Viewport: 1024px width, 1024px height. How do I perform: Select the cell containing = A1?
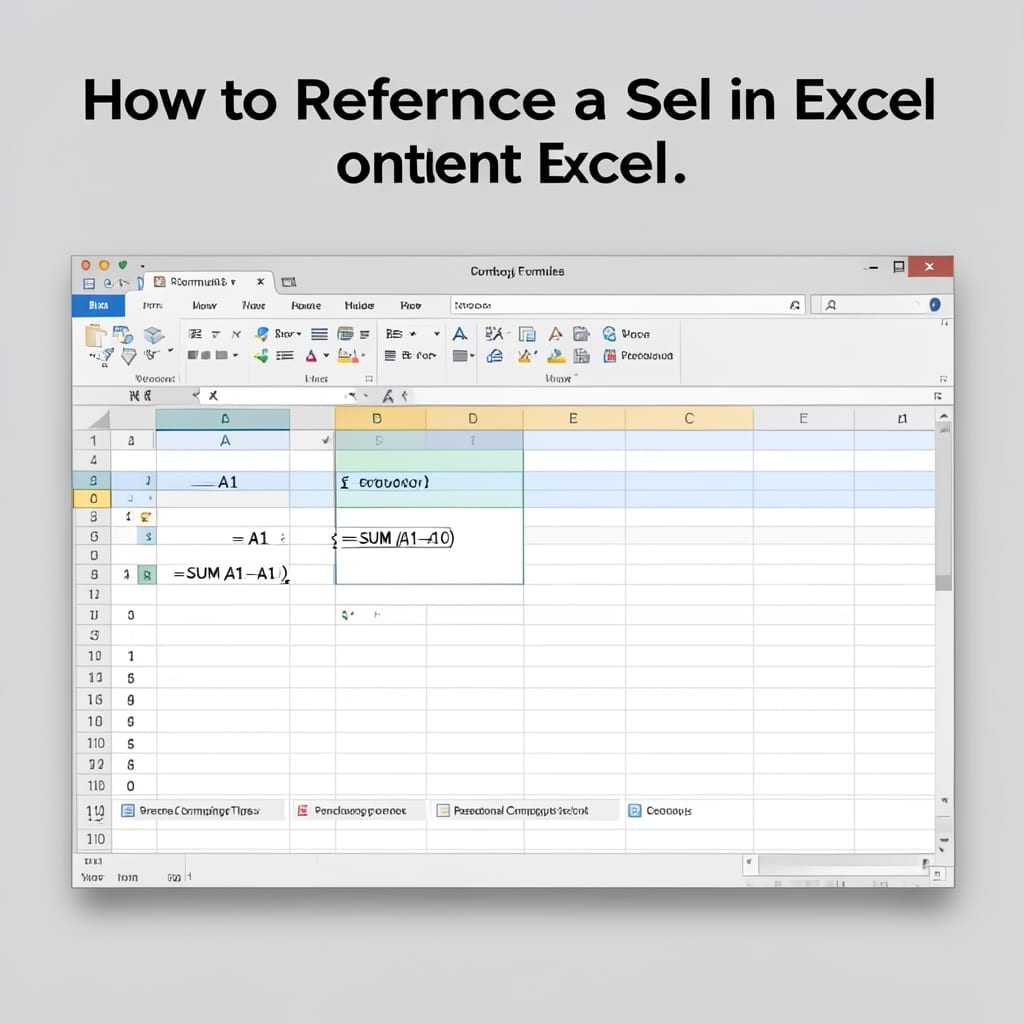pos(223,538)
